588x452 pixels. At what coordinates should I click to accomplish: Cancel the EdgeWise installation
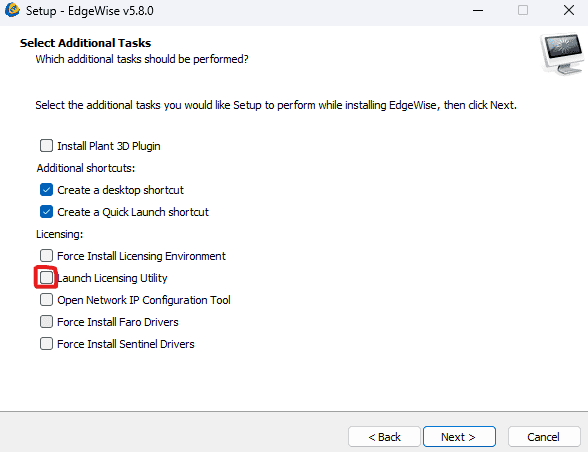coord(544,437)
